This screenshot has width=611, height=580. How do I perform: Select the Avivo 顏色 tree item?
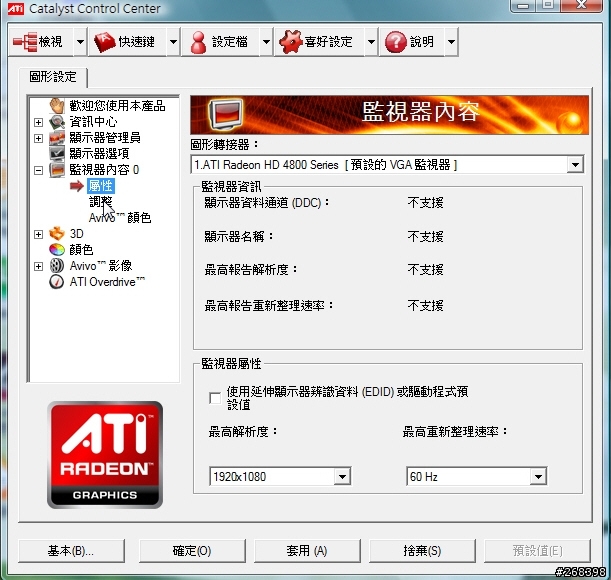click(x=120, y=218)
